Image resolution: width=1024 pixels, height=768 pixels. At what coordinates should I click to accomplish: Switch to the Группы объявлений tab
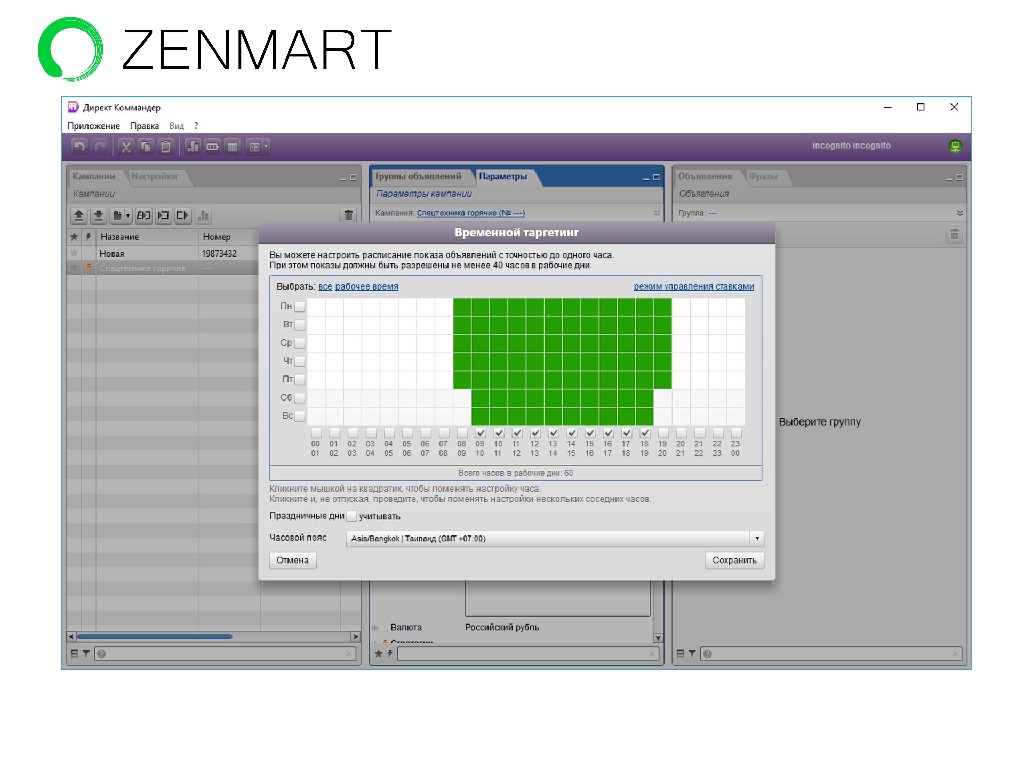point(418,176)
